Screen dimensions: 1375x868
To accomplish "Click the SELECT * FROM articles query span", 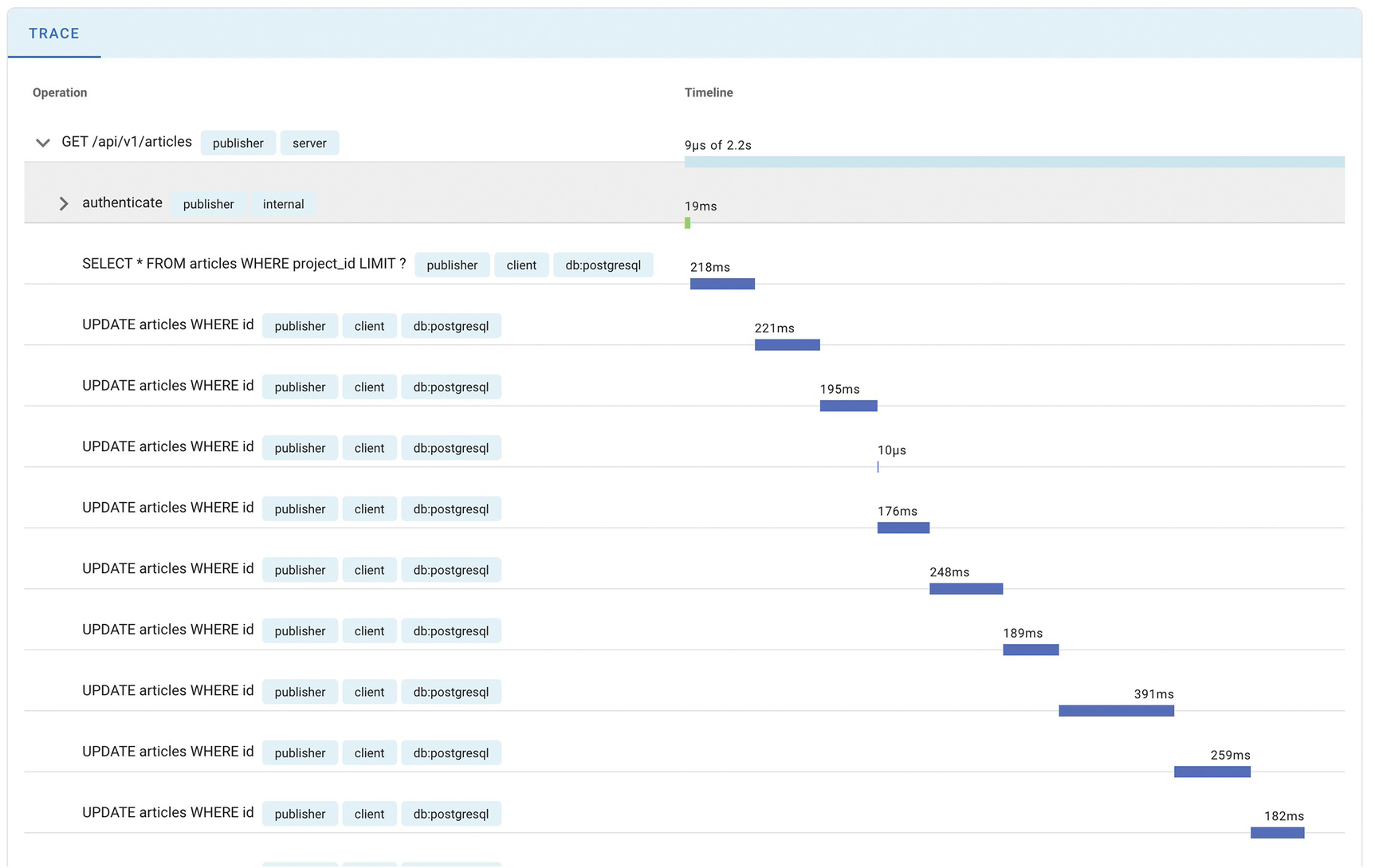I will (x=244, y=264).
